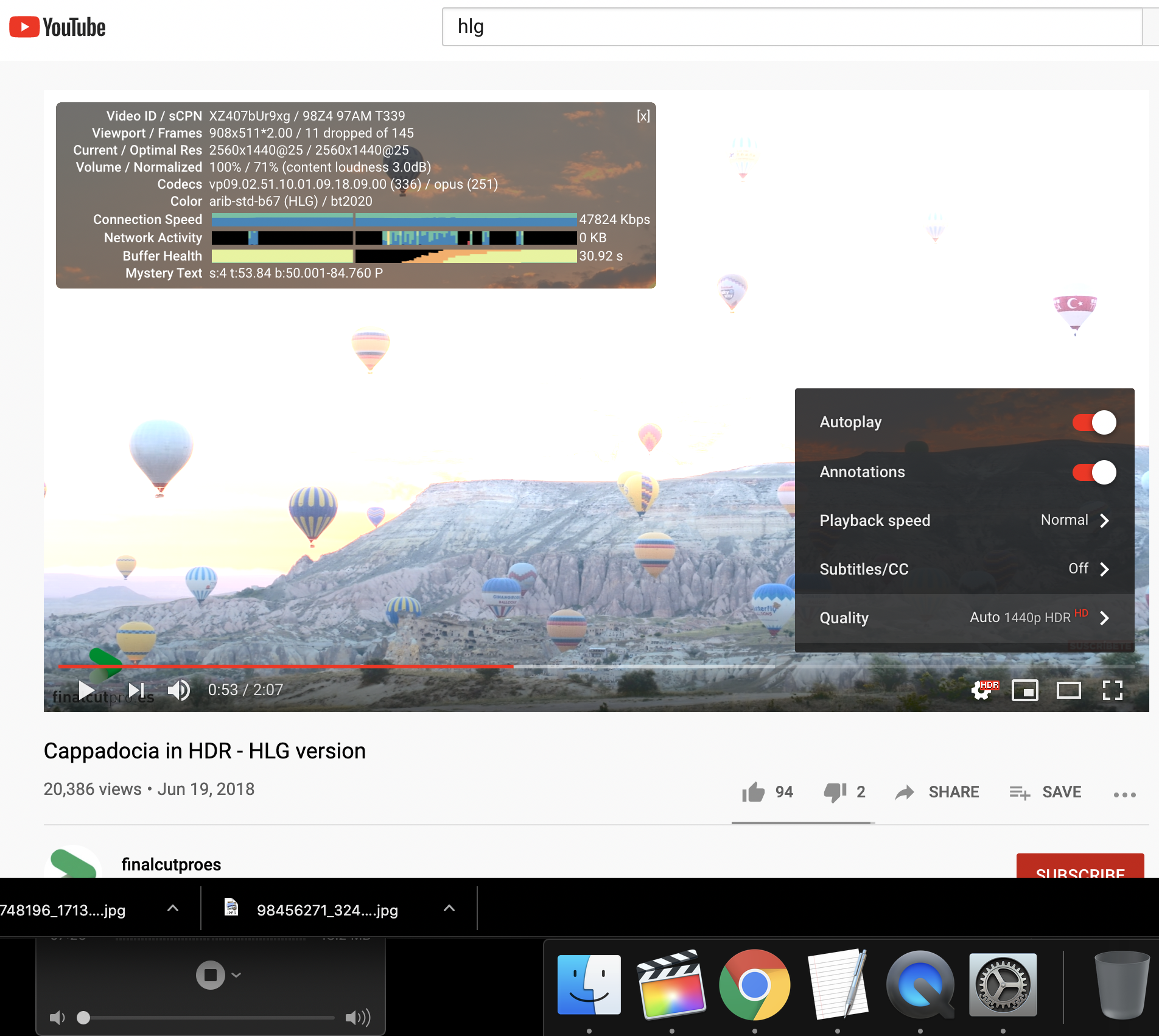This screenshot has height=1036, width=1159.
Task: Switch to theater mode
Action: coord(1069,690)
